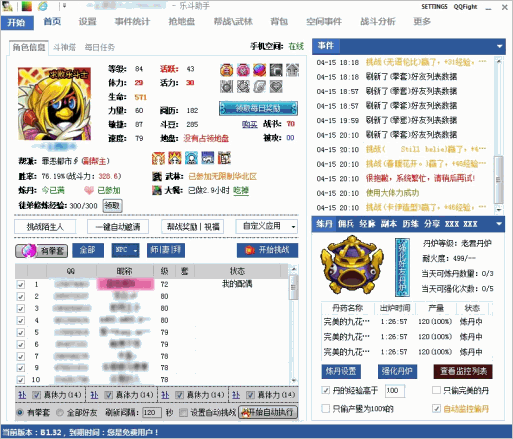513x439 pixels.
Task: Click the fifth red-gray skill icon
Action: (224, 158)
